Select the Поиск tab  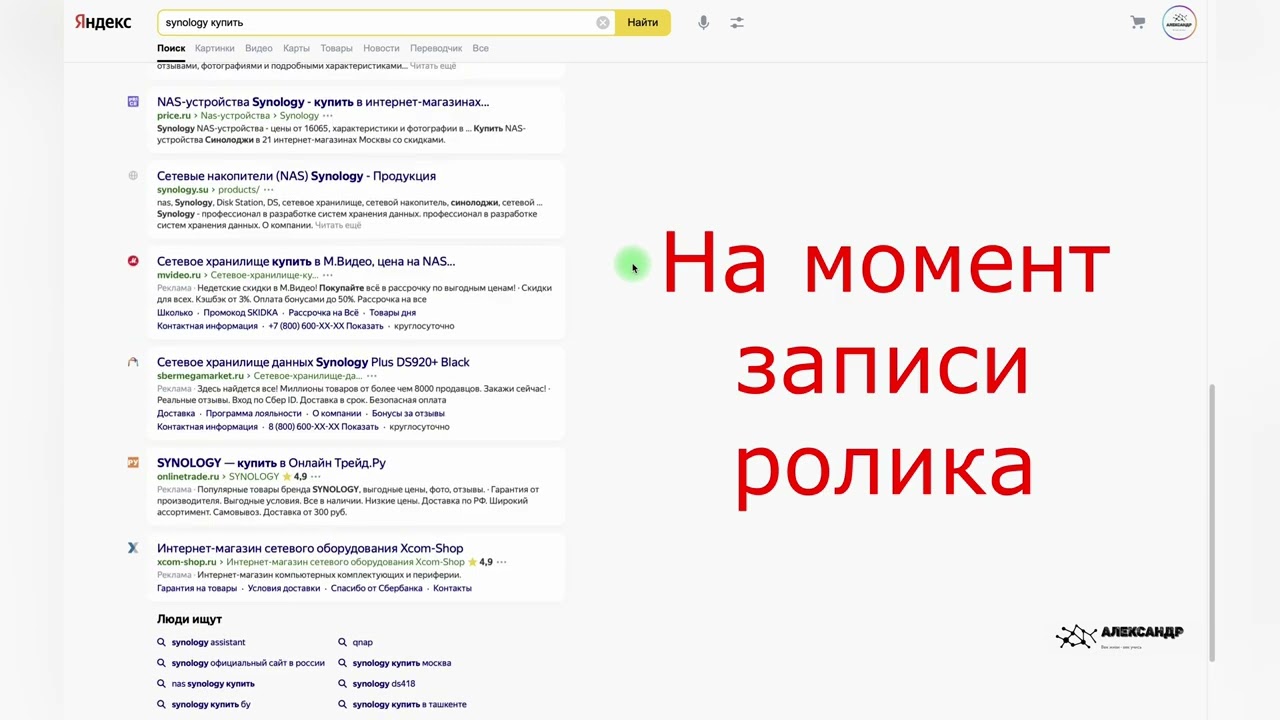171,48
